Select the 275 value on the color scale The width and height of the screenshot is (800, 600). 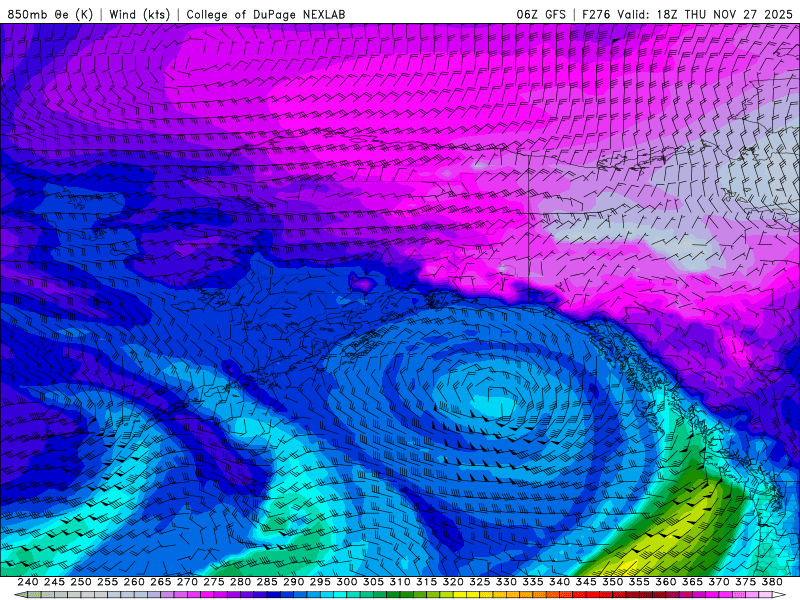pos(213,582)
